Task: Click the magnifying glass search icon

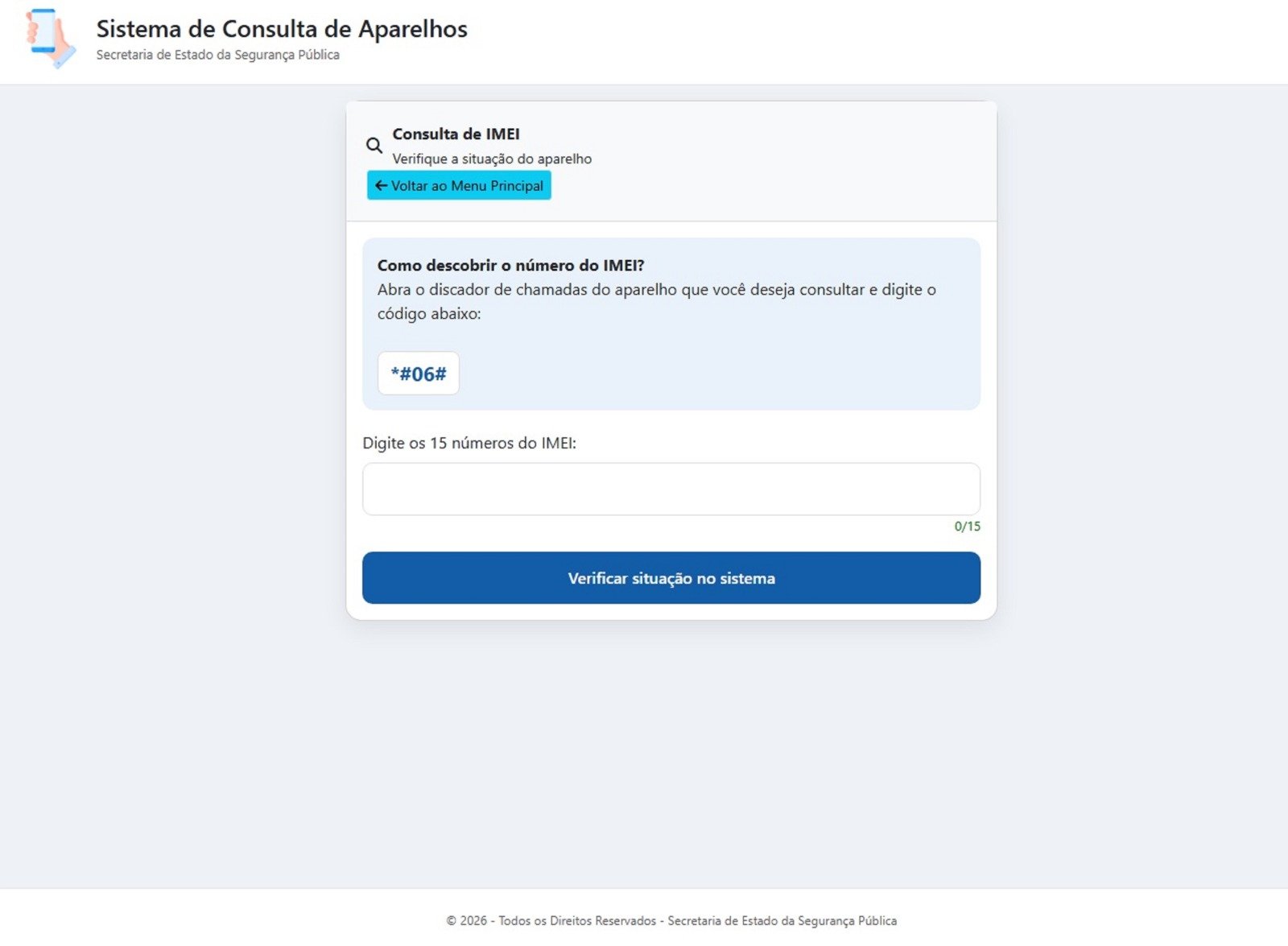Action: tap(374, 146)
